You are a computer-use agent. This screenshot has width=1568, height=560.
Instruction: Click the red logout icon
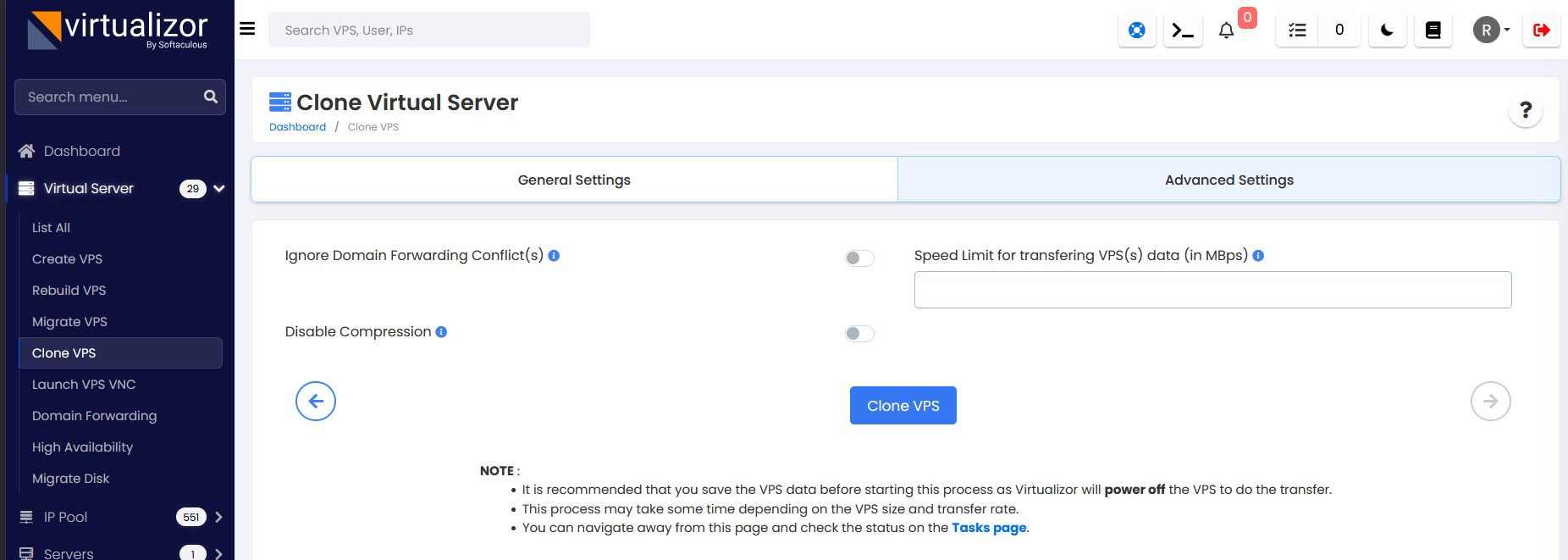[x=1541, y=30]
